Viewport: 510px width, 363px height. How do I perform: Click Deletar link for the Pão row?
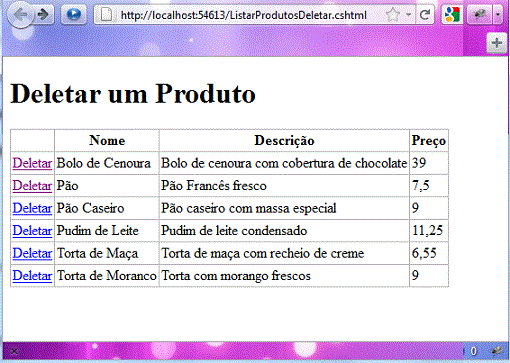tap(32, 186)
